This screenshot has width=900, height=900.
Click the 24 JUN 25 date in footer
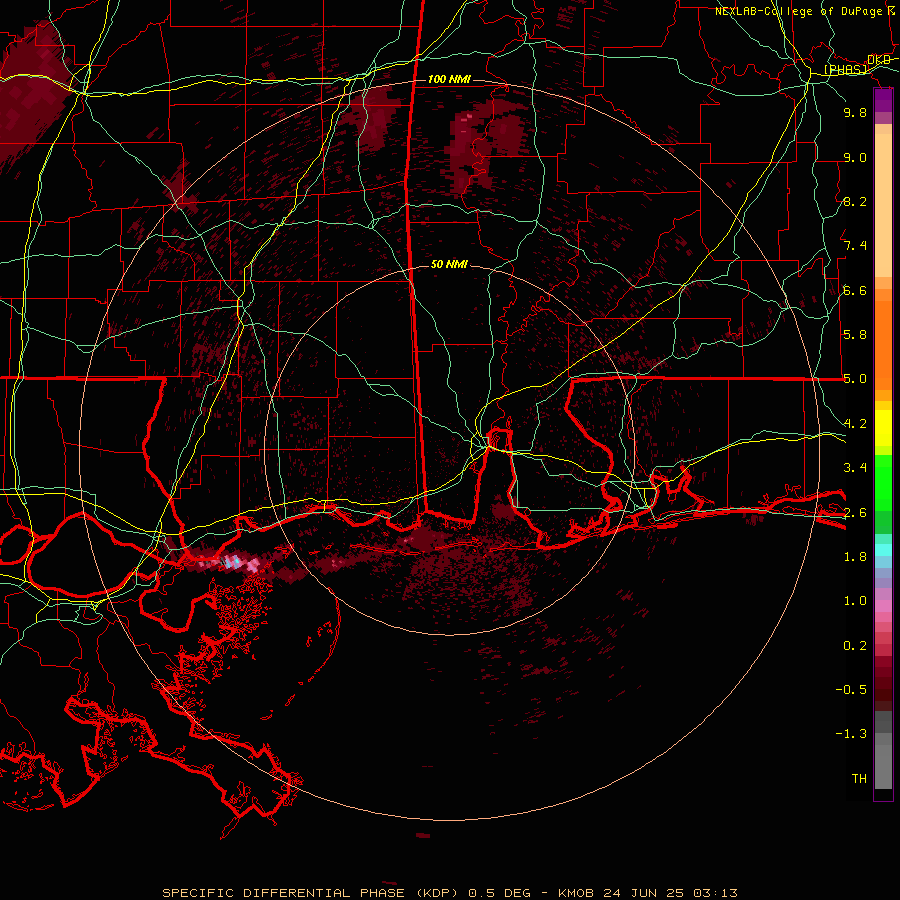644,893
